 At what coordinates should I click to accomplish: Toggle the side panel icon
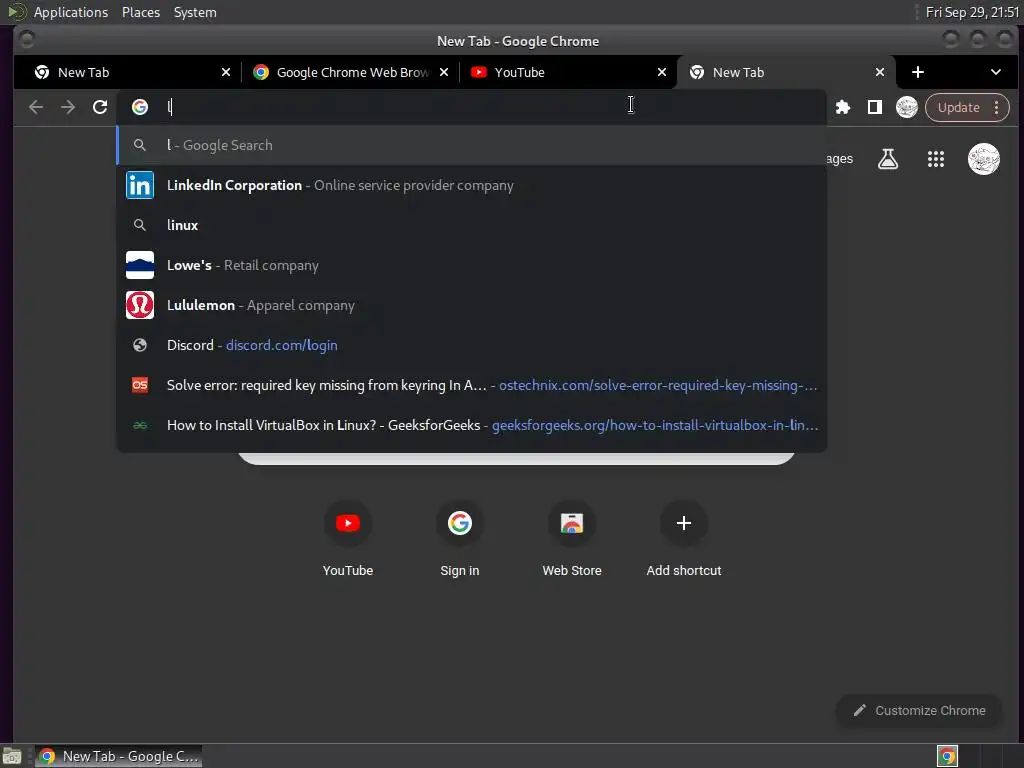point(874,107)
